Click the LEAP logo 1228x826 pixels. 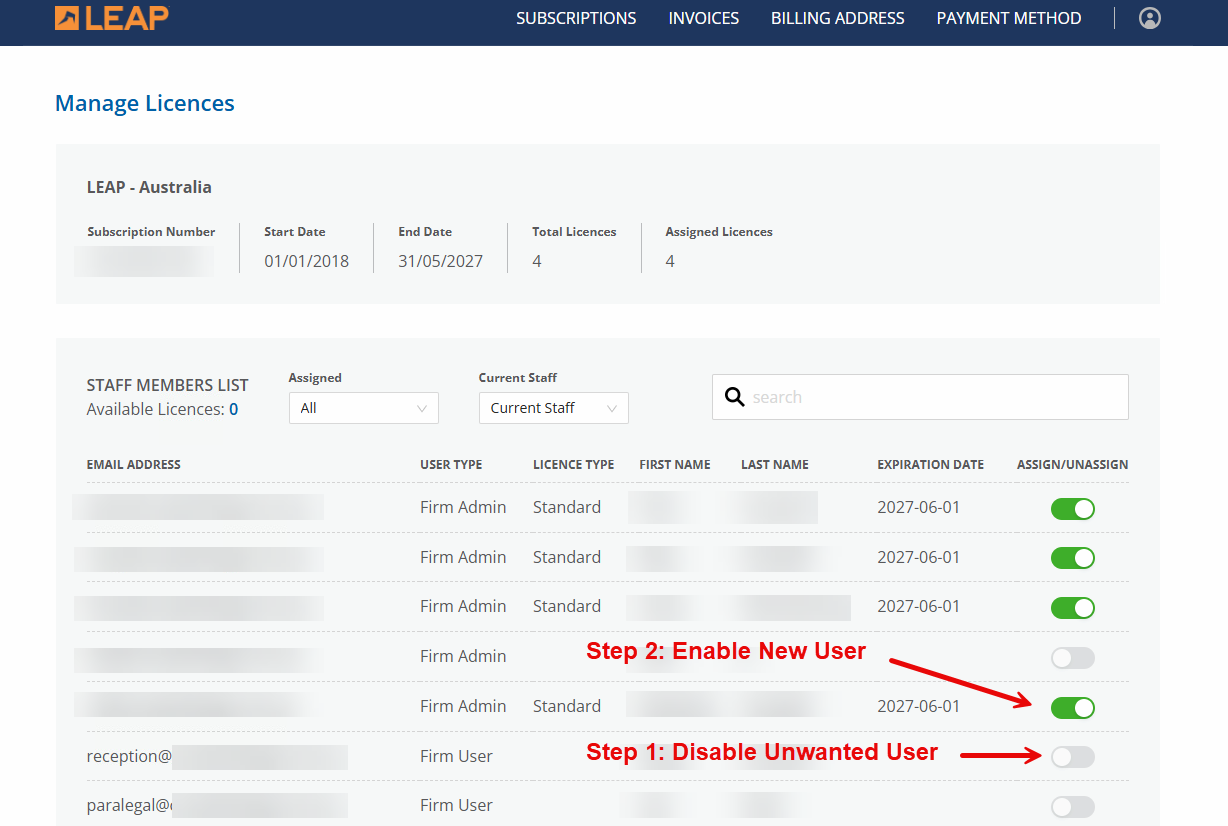[x=111, y=18]
